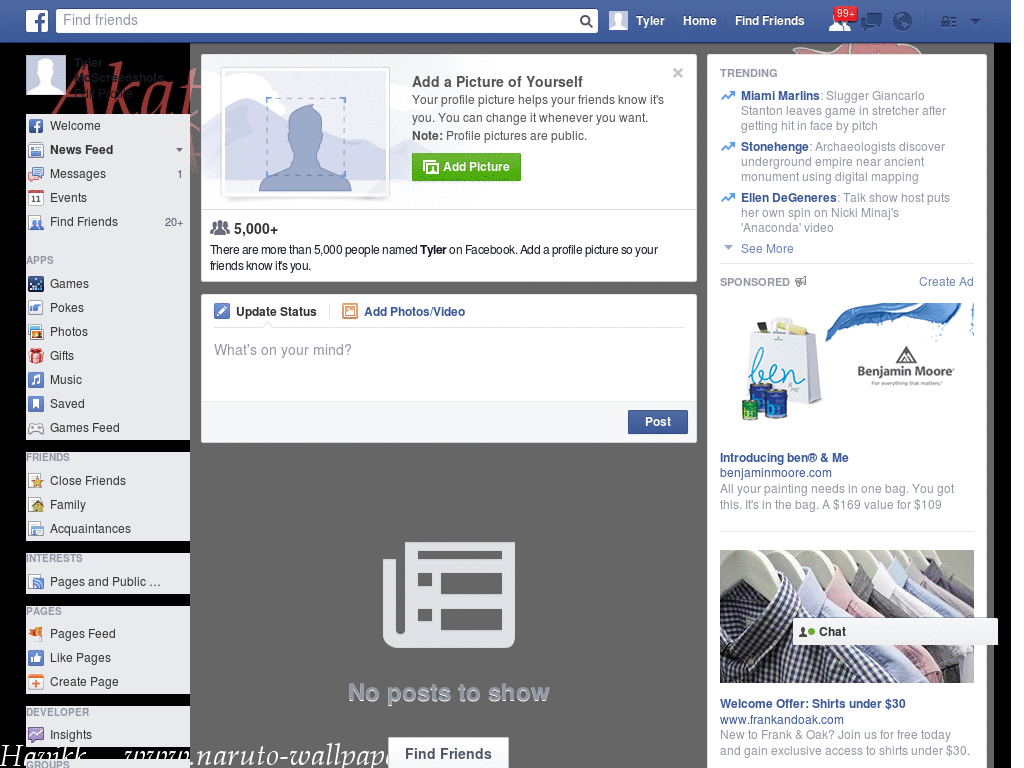Open Home in the top navigation
This screenshot has height=768, width=1024.
click(x=699, y=21)
